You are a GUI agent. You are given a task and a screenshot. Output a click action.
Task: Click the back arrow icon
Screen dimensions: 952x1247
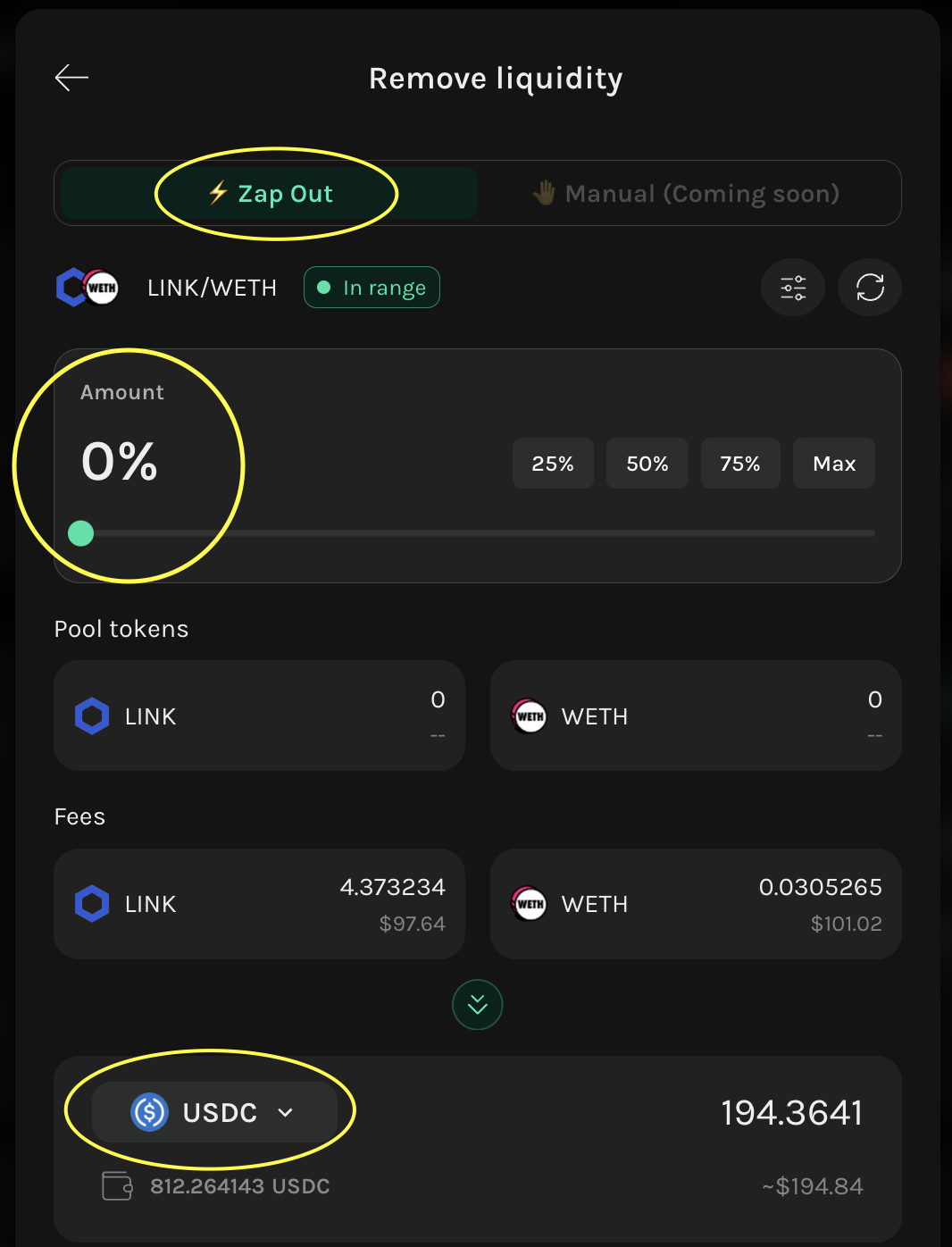(71, 78)
